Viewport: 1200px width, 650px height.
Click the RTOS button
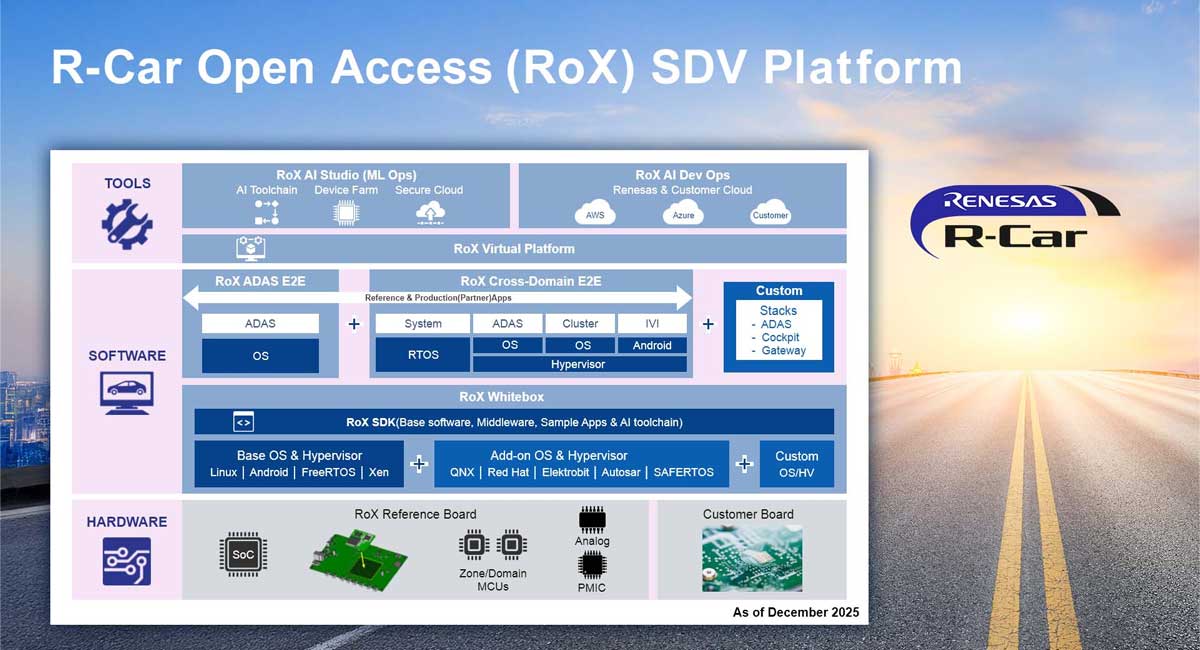(422, 354)
